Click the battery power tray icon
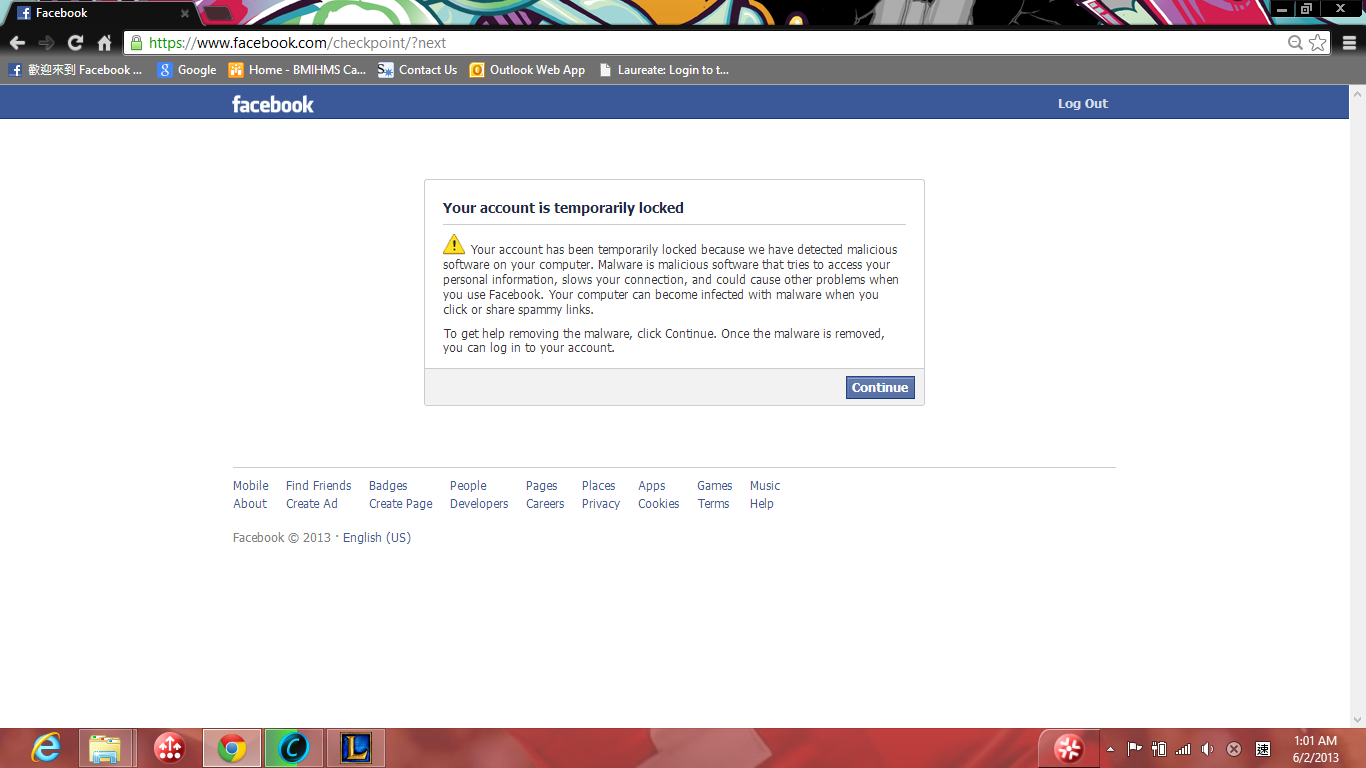Image resolution: width=1366 pixels, height=768 pixels. (1160, 749)
